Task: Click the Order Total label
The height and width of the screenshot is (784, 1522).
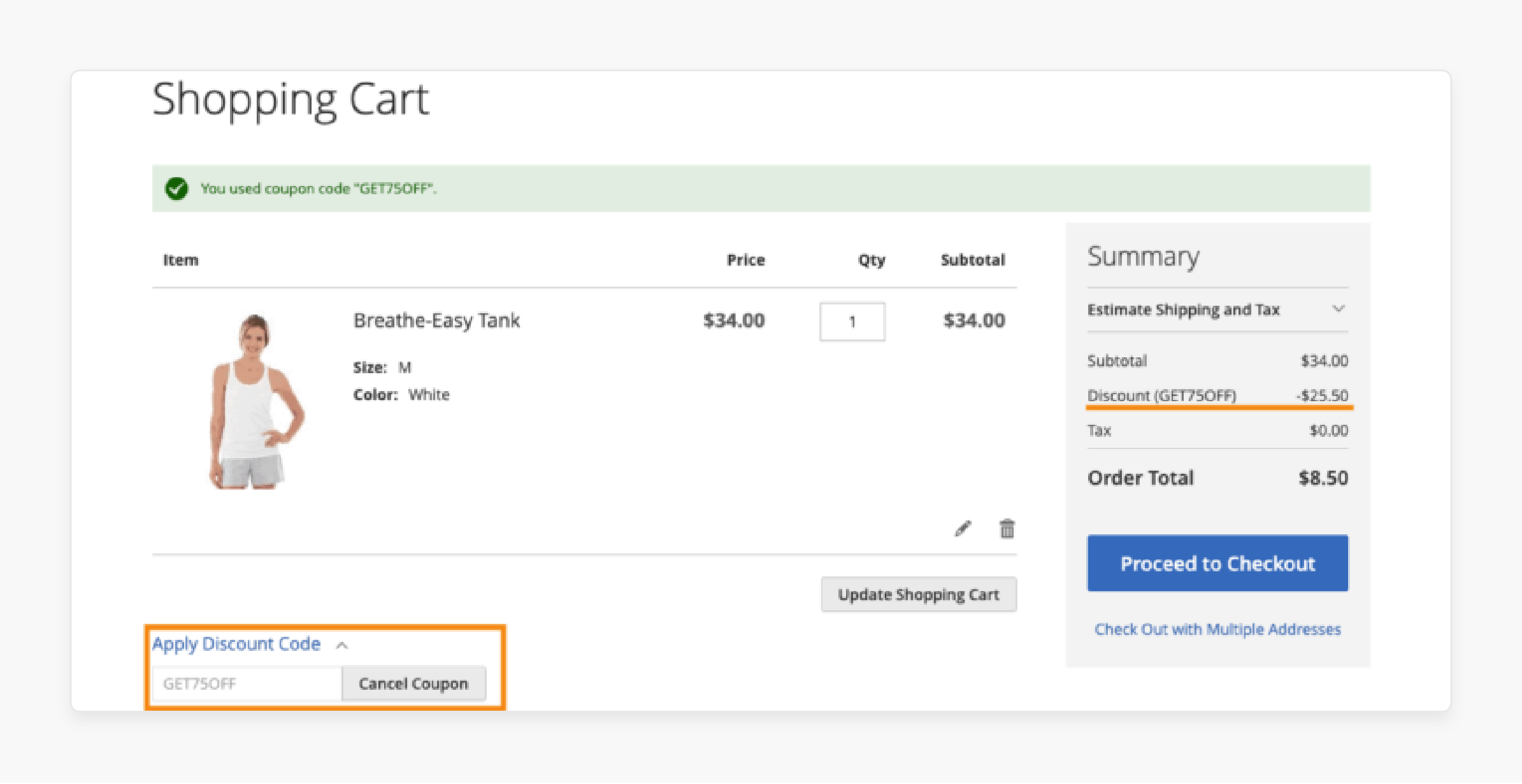Action: click(1140, 478)
